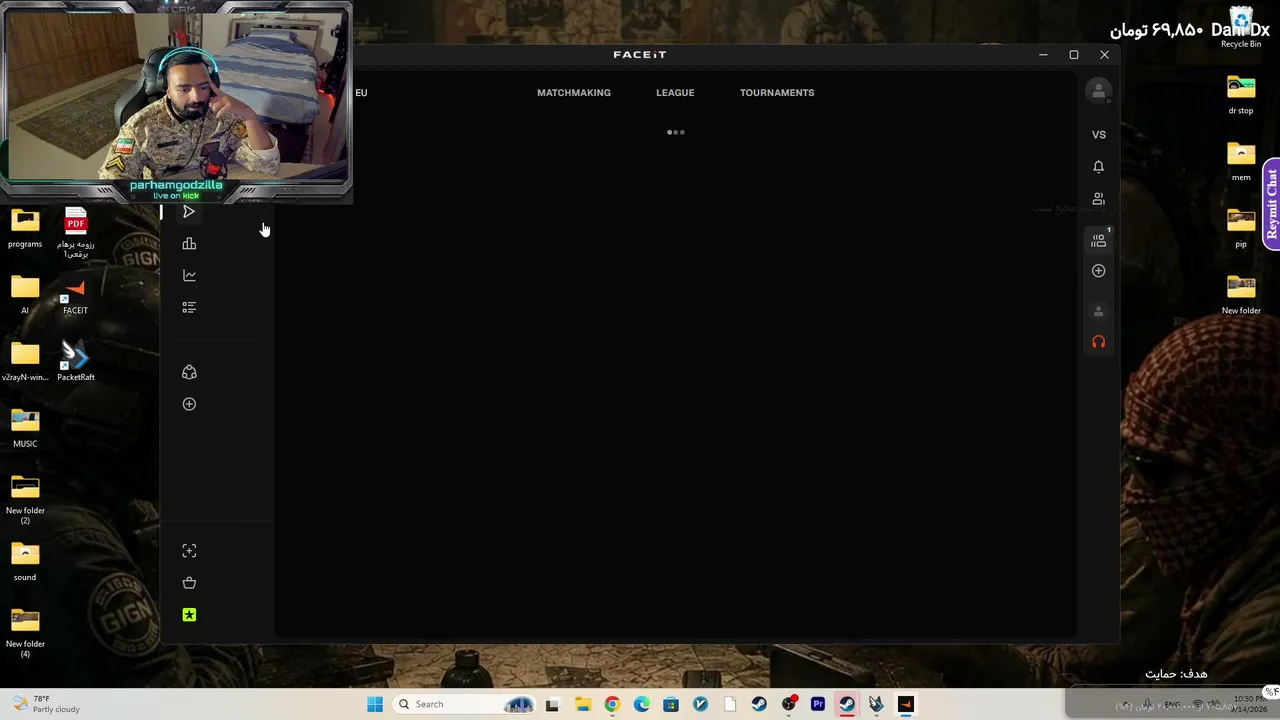1280x720 pixels.
Task: Open Microsoft Store from the taskbar
Action: (671, 704)
